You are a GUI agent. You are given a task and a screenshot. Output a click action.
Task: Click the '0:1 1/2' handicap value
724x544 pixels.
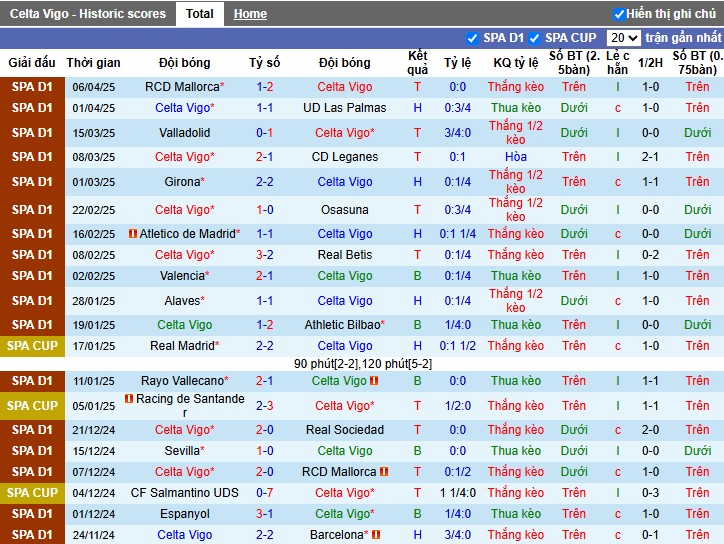(458, 346)
